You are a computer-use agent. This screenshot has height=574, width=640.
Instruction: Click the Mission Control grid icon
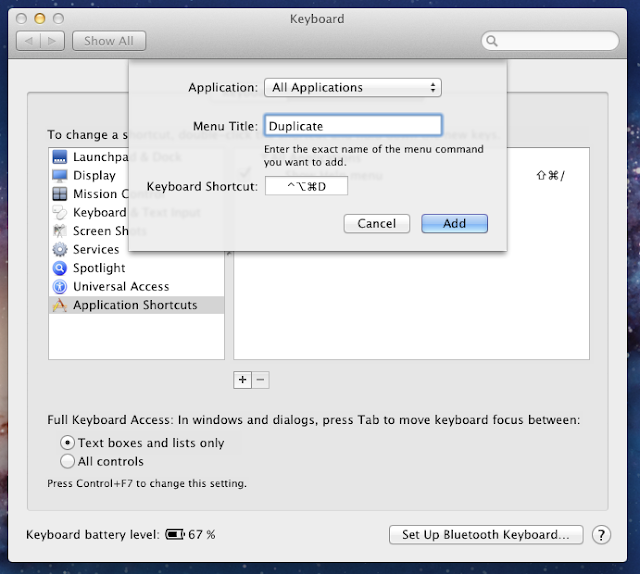click(60, 194)
